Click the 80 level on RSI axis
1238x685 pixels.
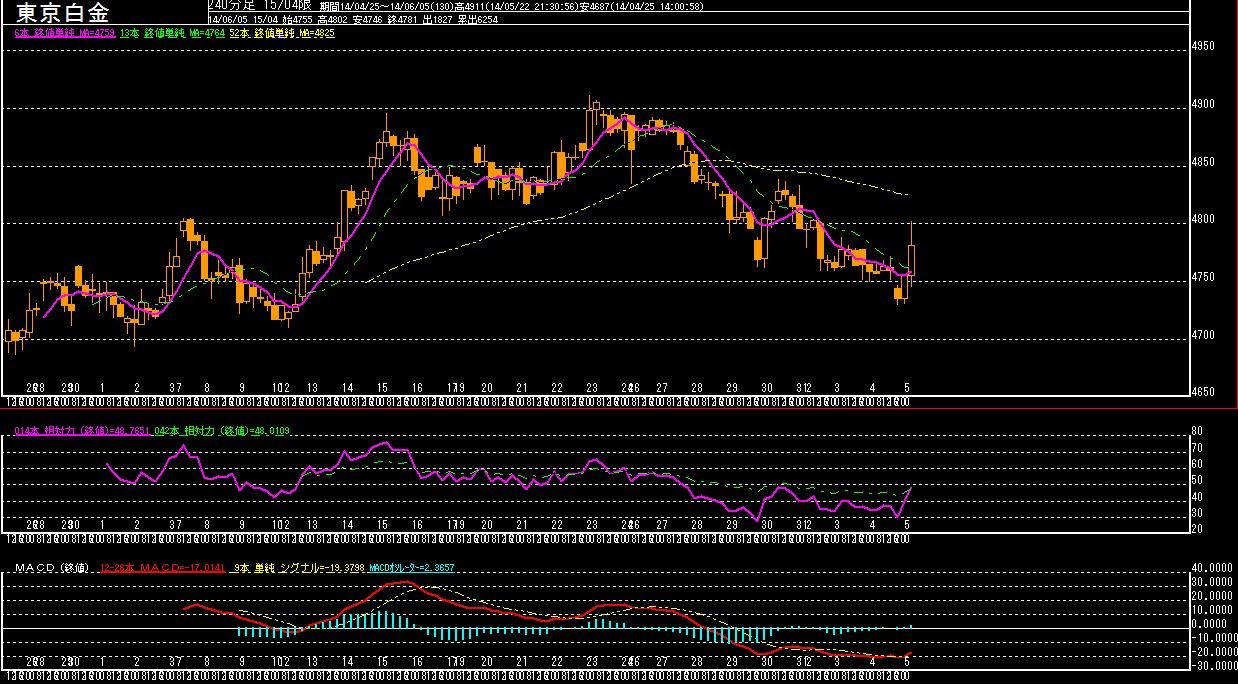coord(1197,432)
